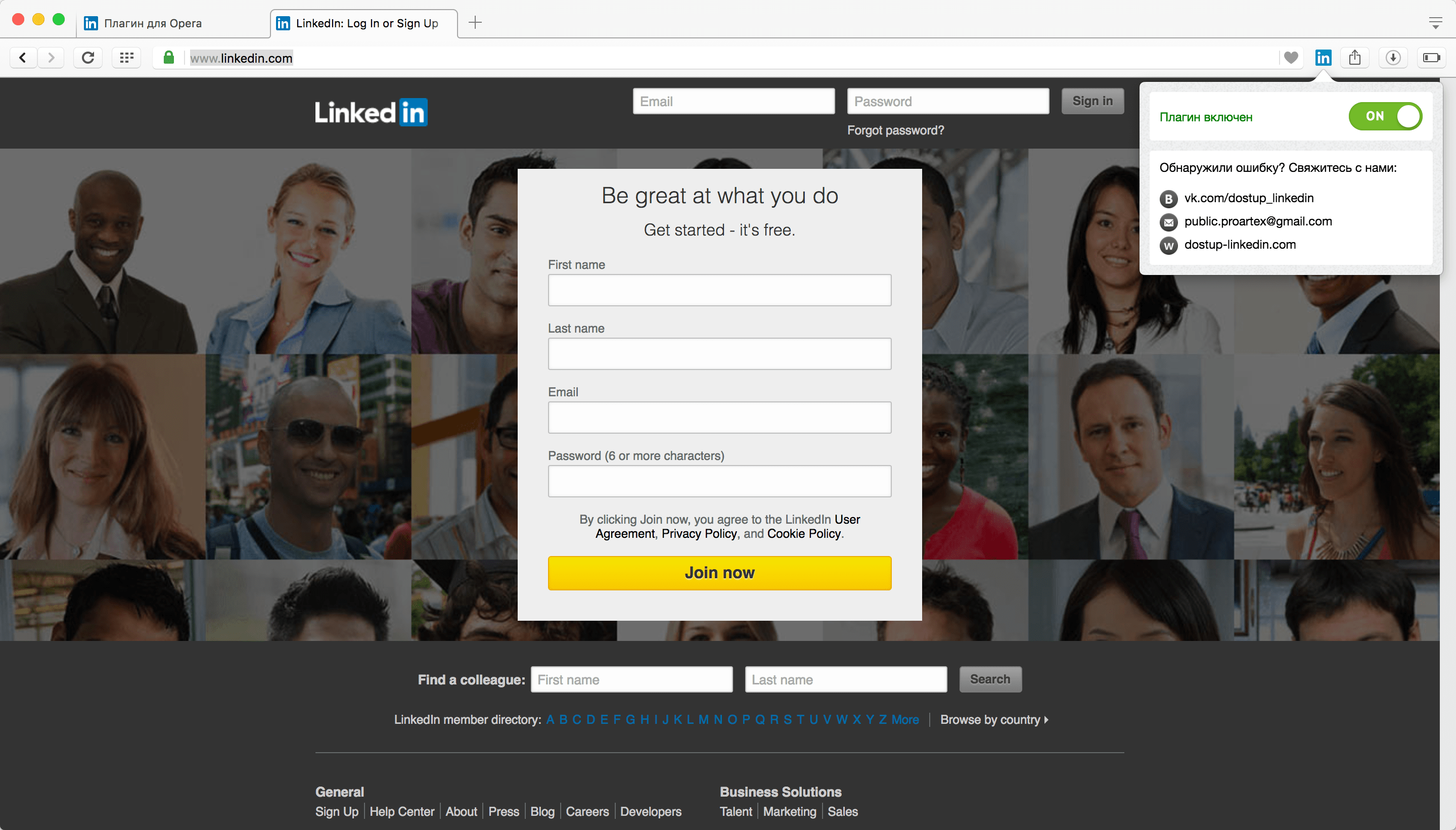Viewport: 1456px width, 830px height.
Task: Click the Password field in signup form
Action: [x=720, y=480]
